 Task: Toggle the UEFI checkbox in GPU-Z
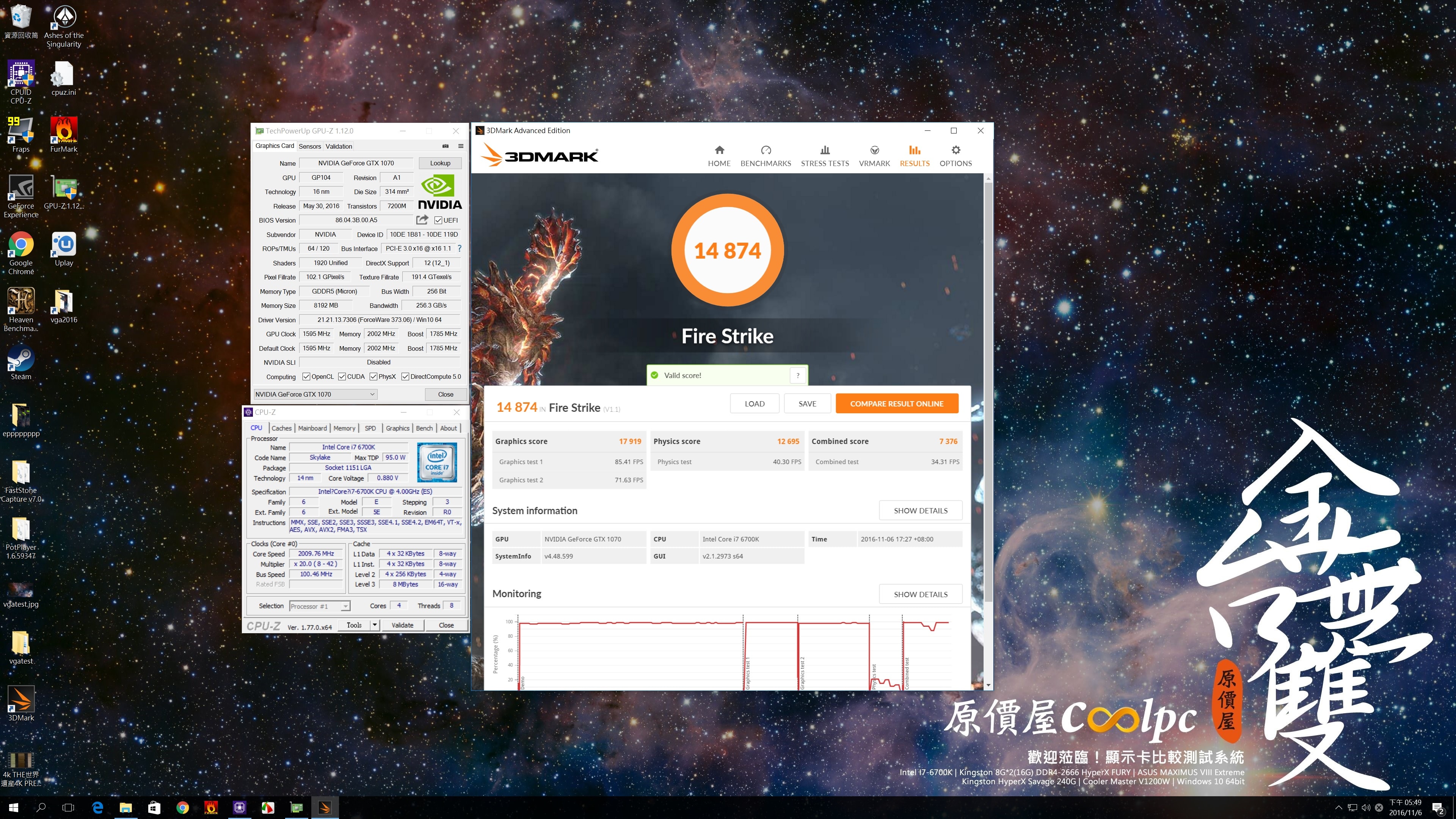click(x=438, y=220)
